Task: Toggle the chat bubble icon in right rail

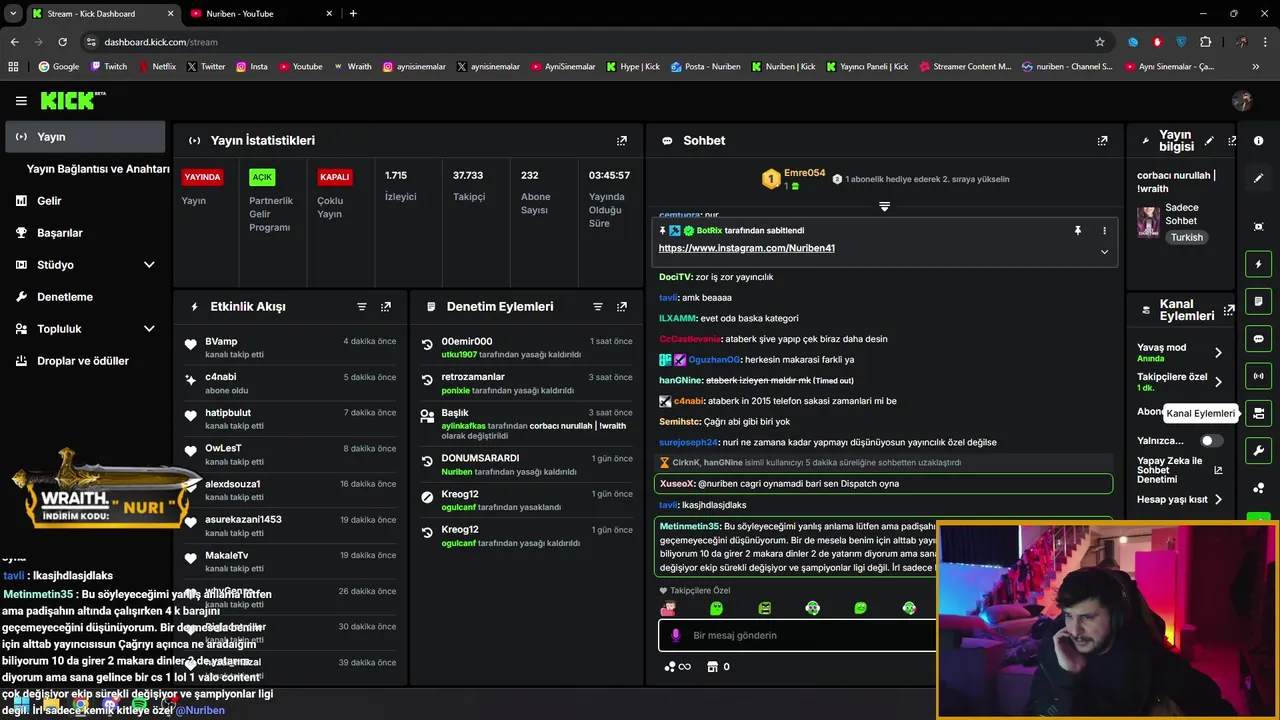Action: coord(1258,339)
